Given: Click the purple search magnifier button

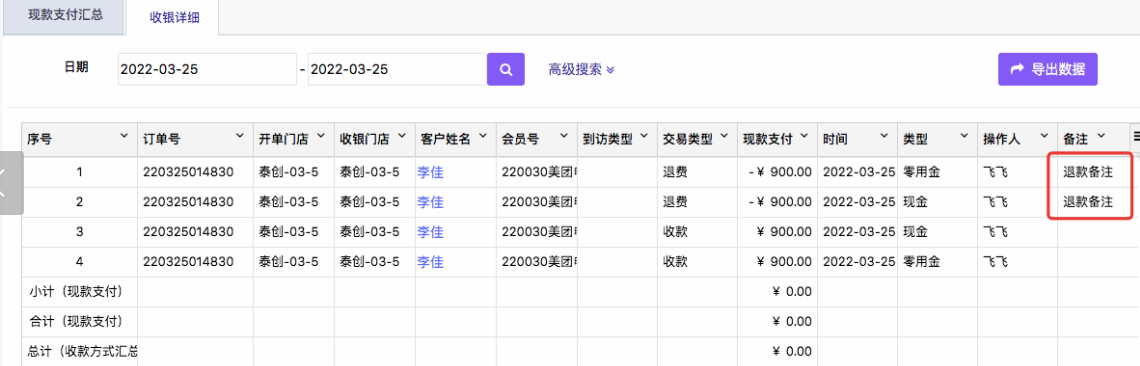Looking at the screenshot, I should (x=506, y=70).
